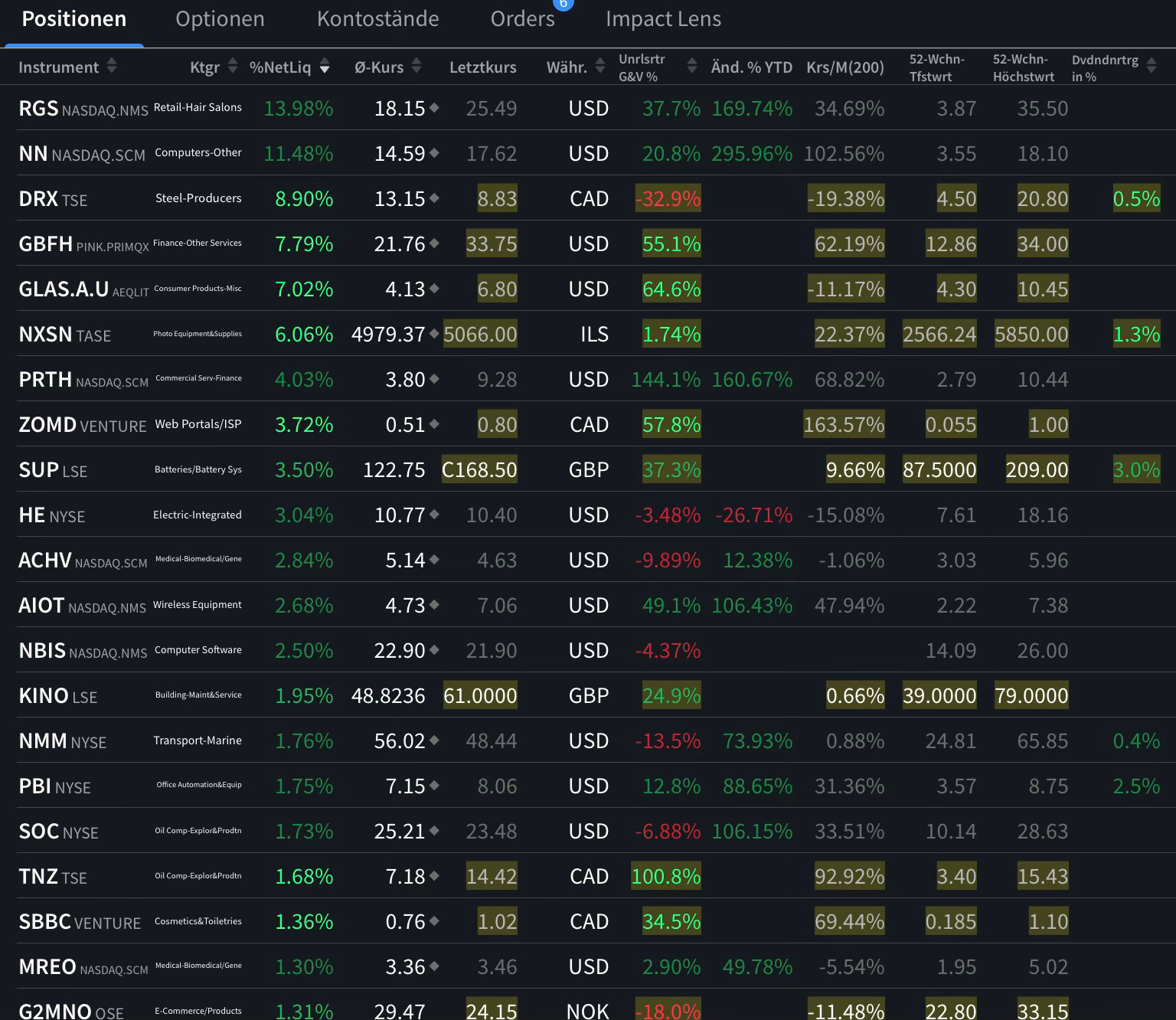Click diamond marker beside SOC 25.21
Screen dimensions: 1176x1020
(434, 831)
